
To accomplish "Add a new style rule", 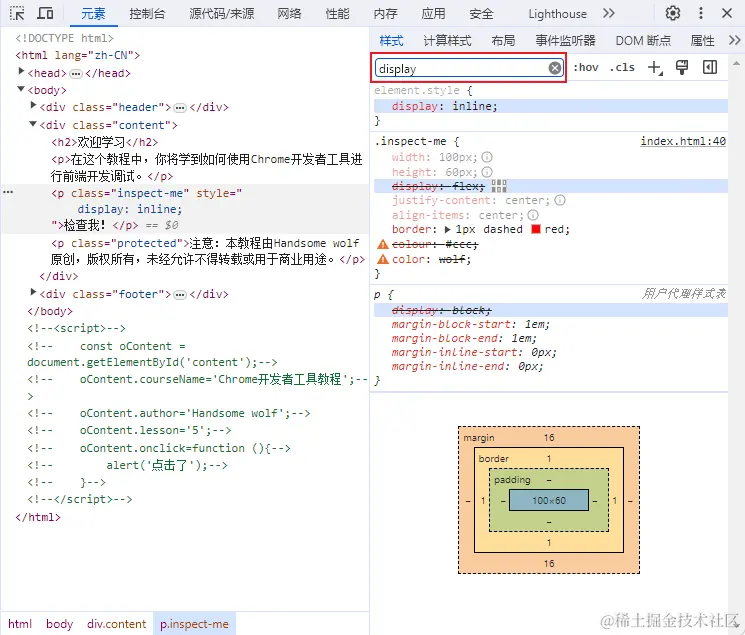I will pyautogui.click(x=655, y=67).
